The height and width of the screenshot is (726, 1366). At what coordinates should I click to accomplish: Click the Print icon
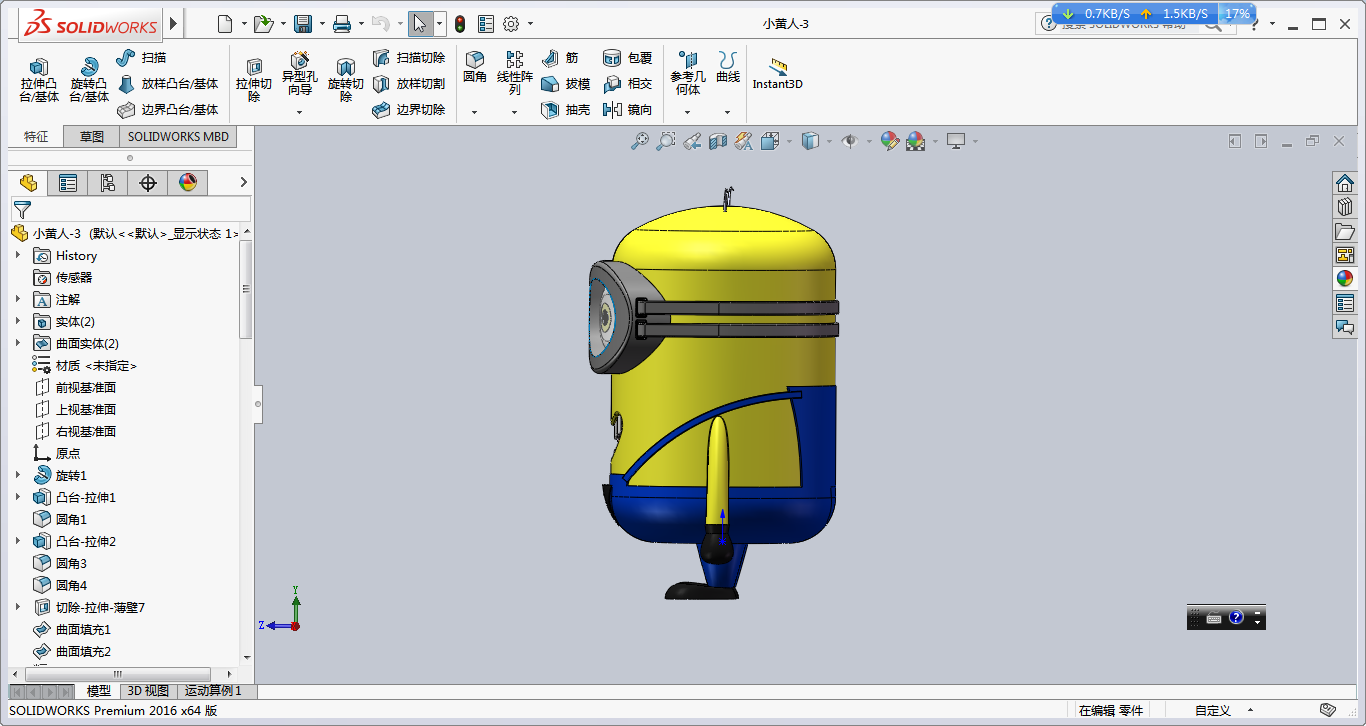pyautogui.click(x=342, y=23)
